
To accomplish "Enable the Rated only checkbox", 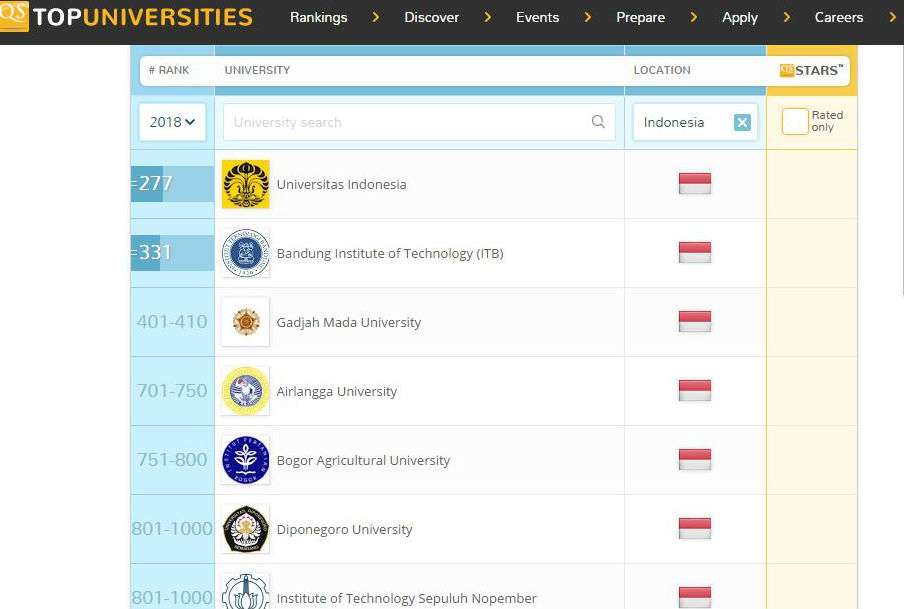I will [x=795, y=121].
